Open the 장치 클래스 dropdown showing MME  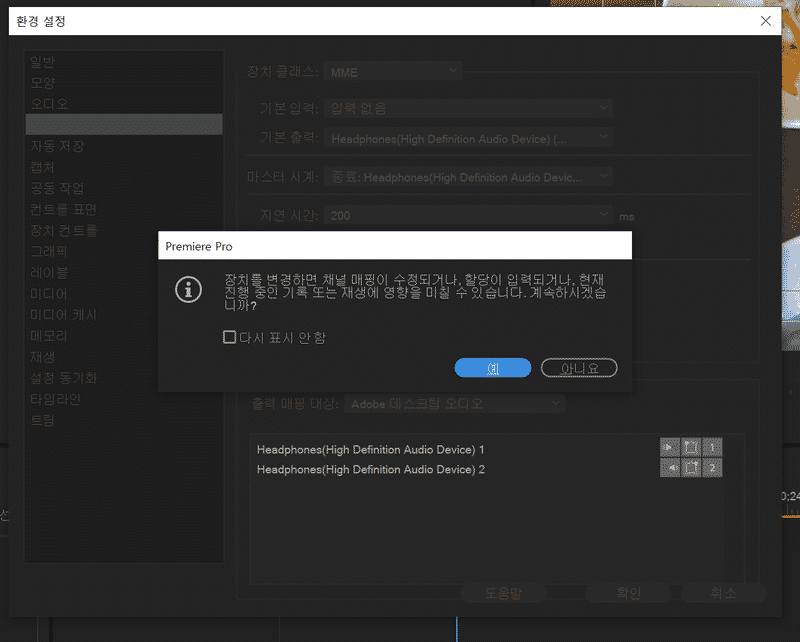tap(393, 71)
